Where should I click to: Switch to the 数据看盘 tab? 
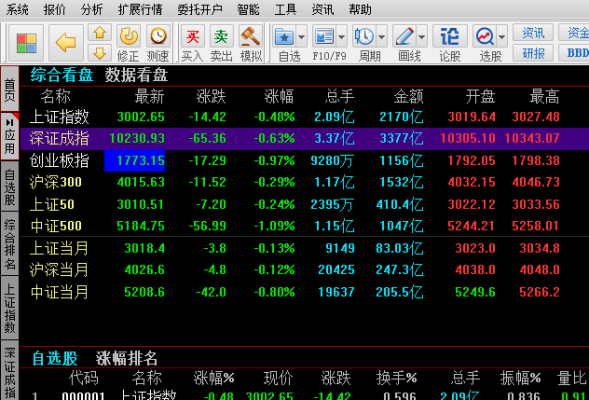click(x=136, y=75)
